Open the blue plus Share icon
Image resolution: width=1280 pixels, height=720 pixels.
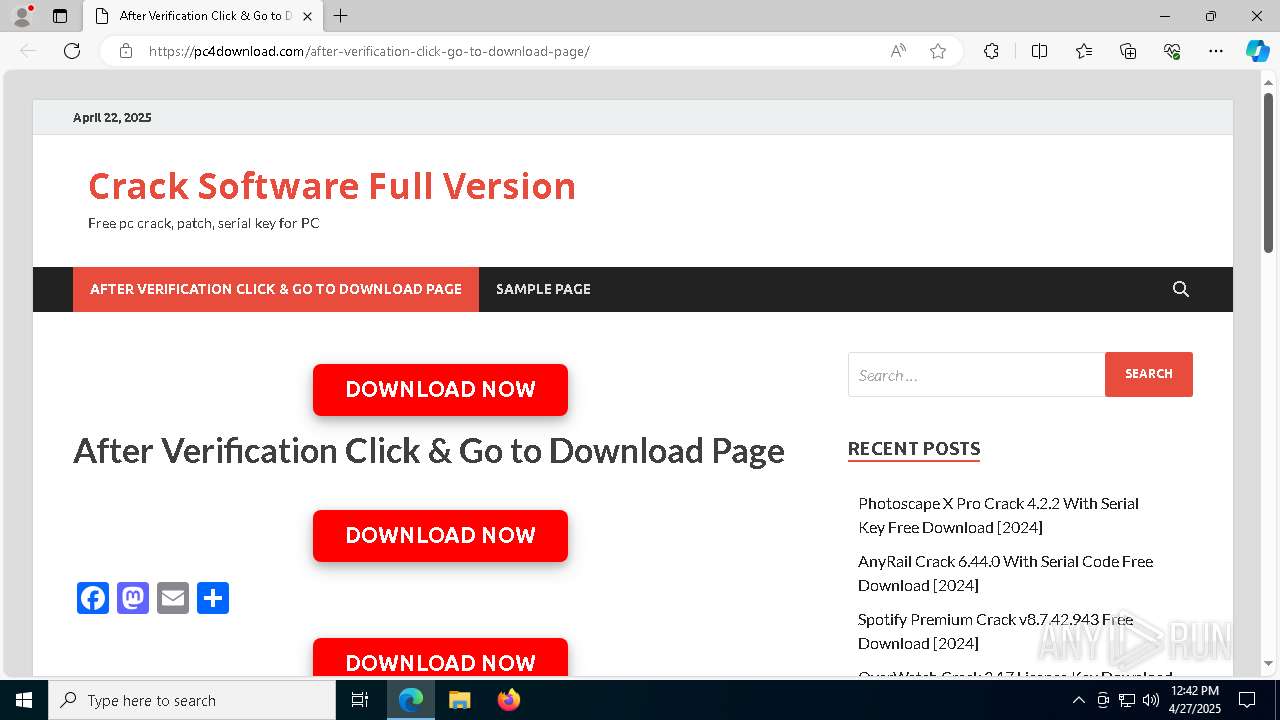pyautogui.click(x=213, y=598)
